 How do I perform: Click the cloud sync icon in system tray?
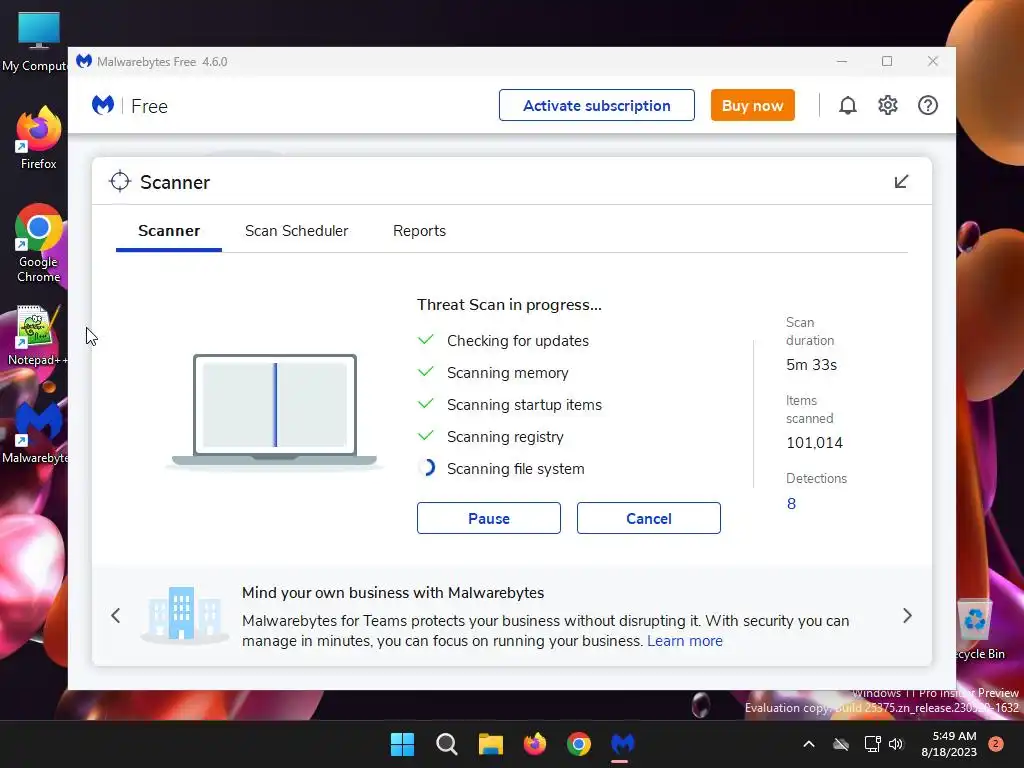click(x=841, y=744)
